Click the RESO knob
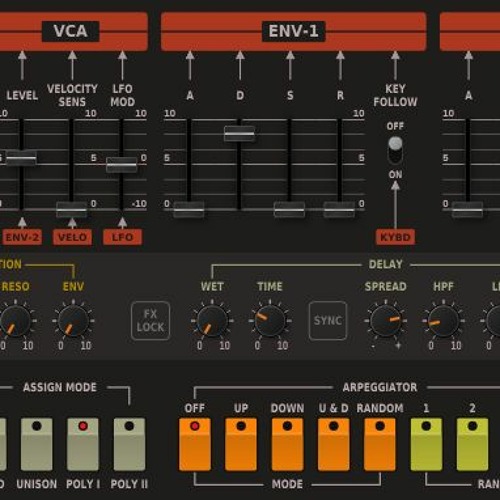 pyautogui.click(x=15, y=321)
